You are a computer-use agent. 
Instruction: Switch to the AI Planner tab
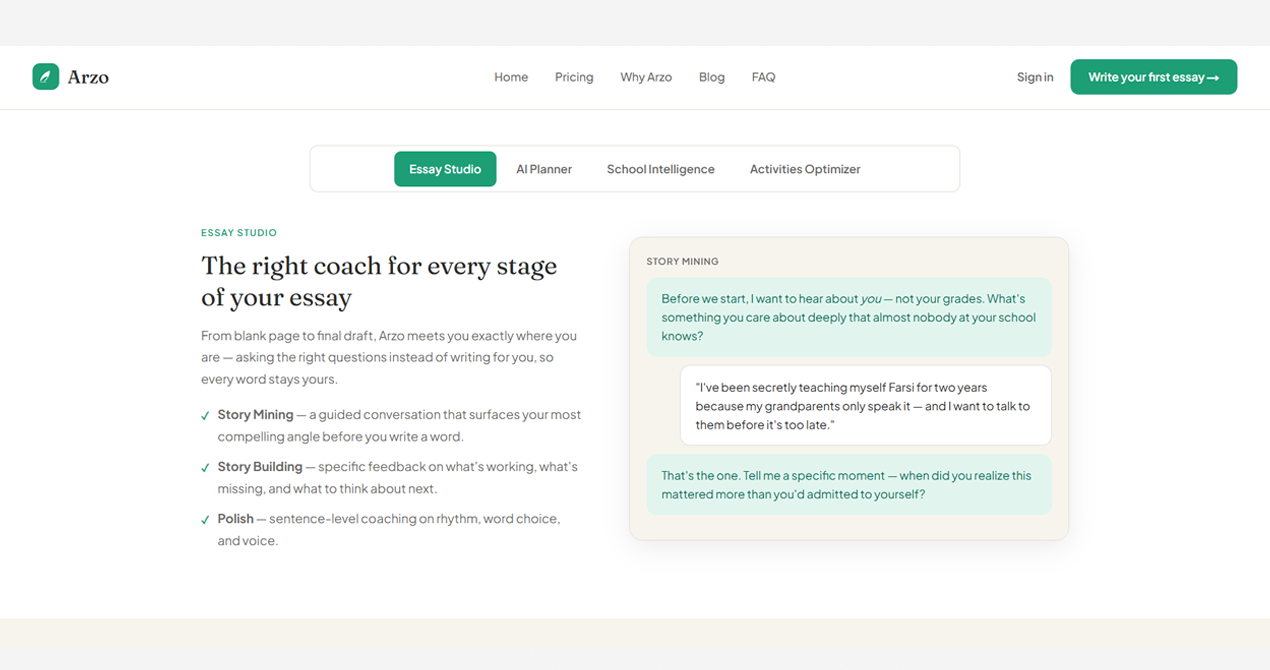click(544, 169)
